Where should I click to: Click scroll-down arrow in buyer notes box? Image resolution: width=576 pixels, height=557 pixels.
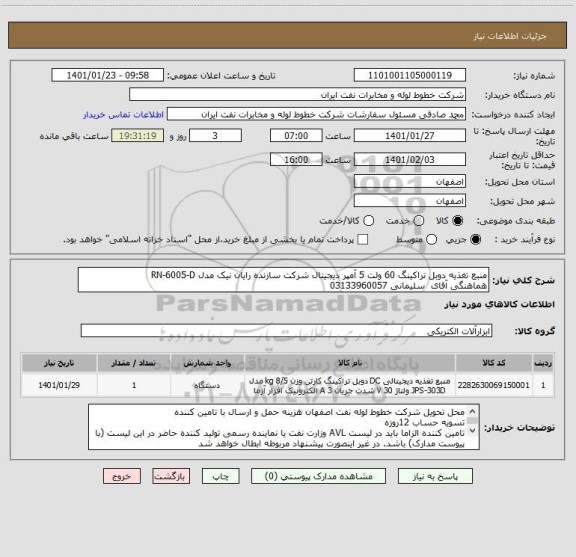(472, 430)
